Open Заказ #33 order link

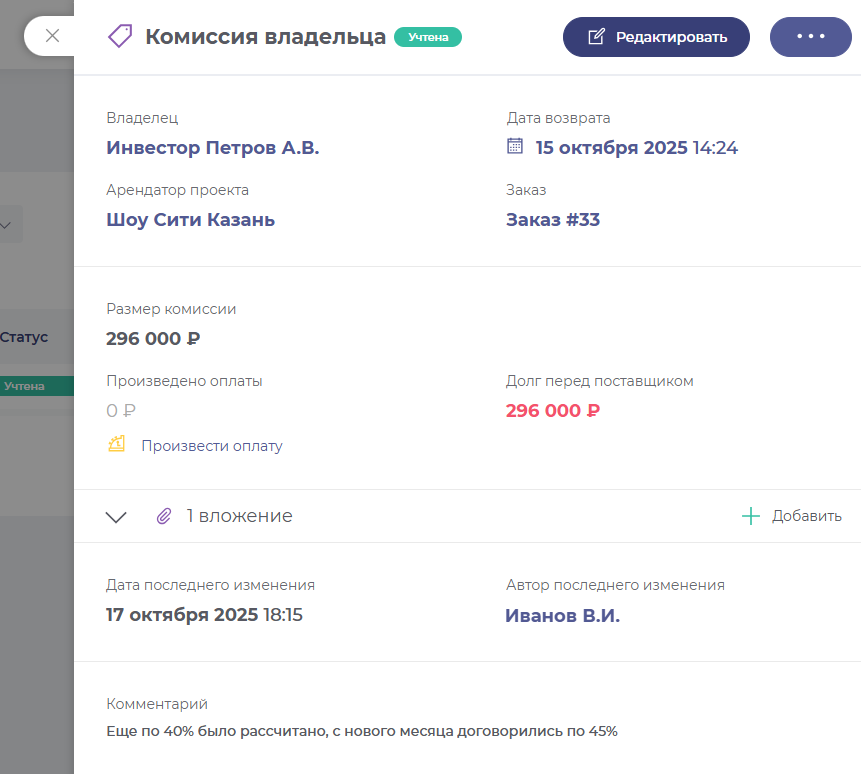pos(553,220)
